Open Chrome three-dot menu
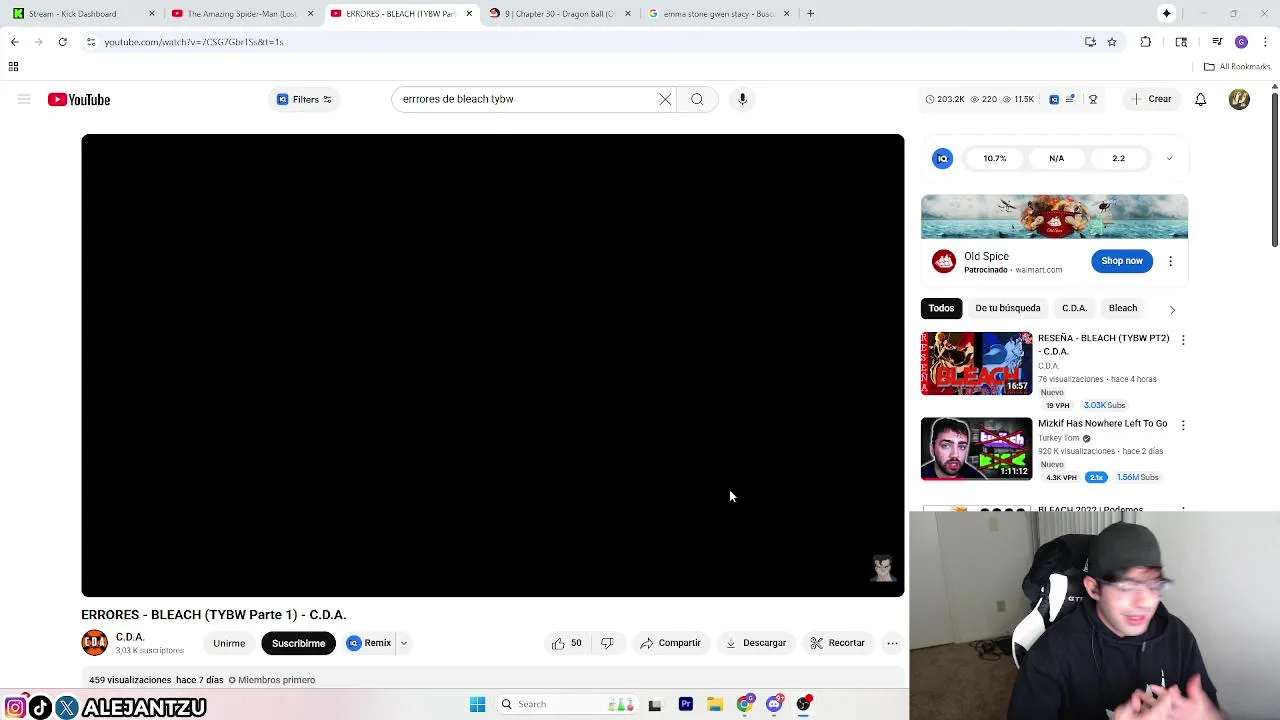The image size is (1280, 720). 1265,42
